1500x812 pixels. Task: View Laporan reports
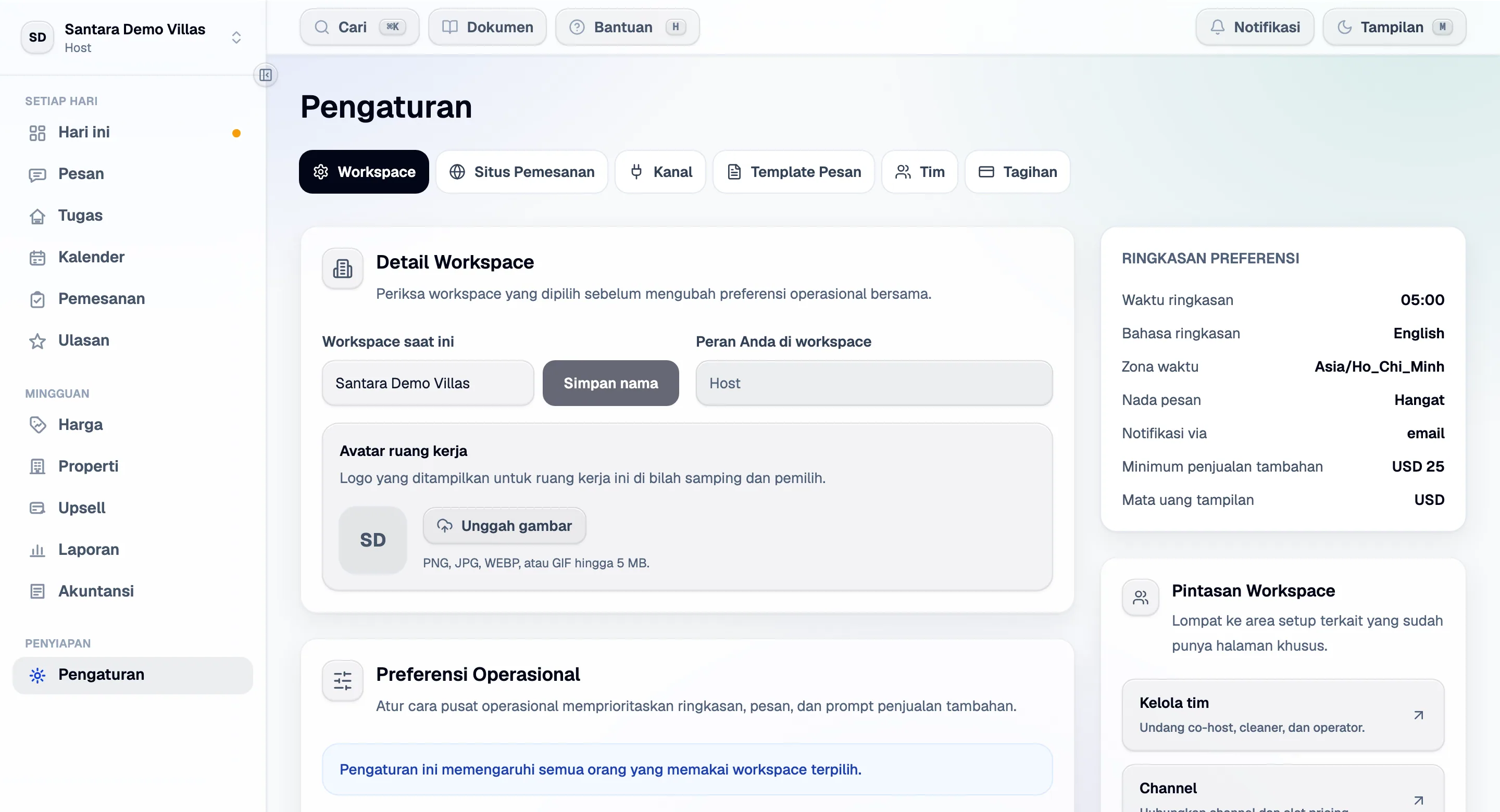[133, 550]
